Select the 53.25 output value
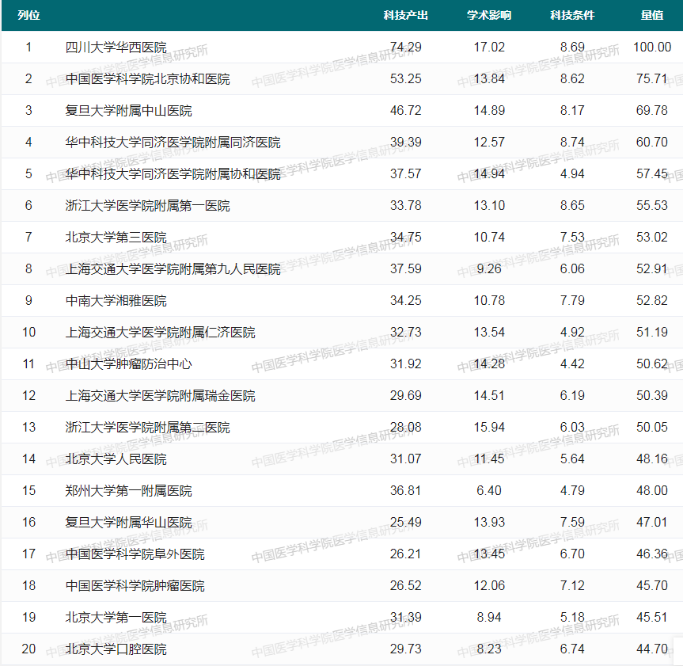The image size is (684, 666). coord(406,79)
